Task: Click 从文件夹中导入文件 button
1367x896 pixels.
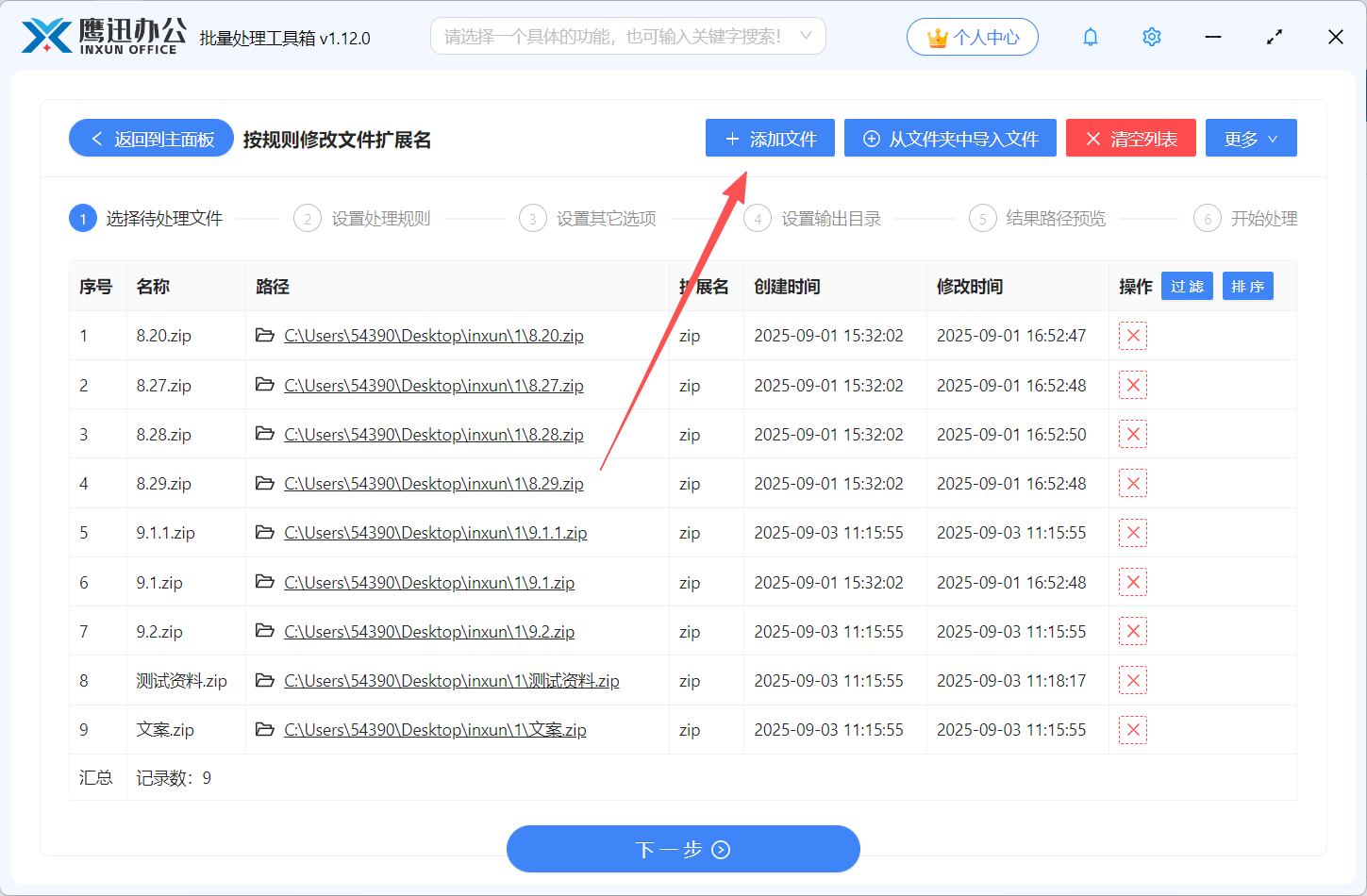Action: (x=950, y=139)
